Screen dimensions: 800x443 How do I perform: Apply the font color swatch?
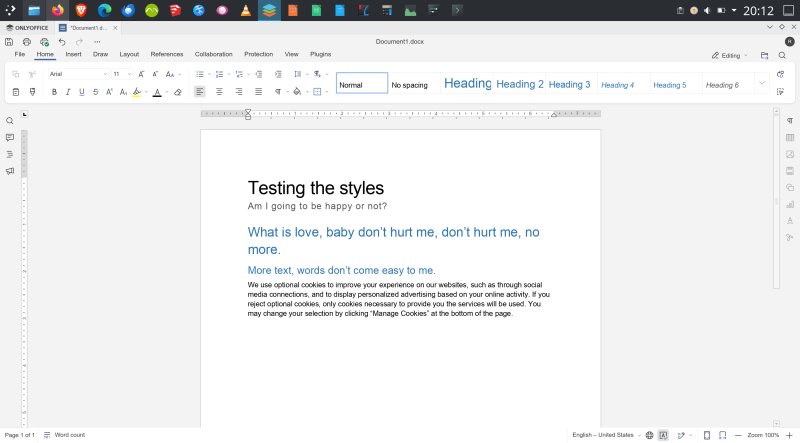click(157, 92)
